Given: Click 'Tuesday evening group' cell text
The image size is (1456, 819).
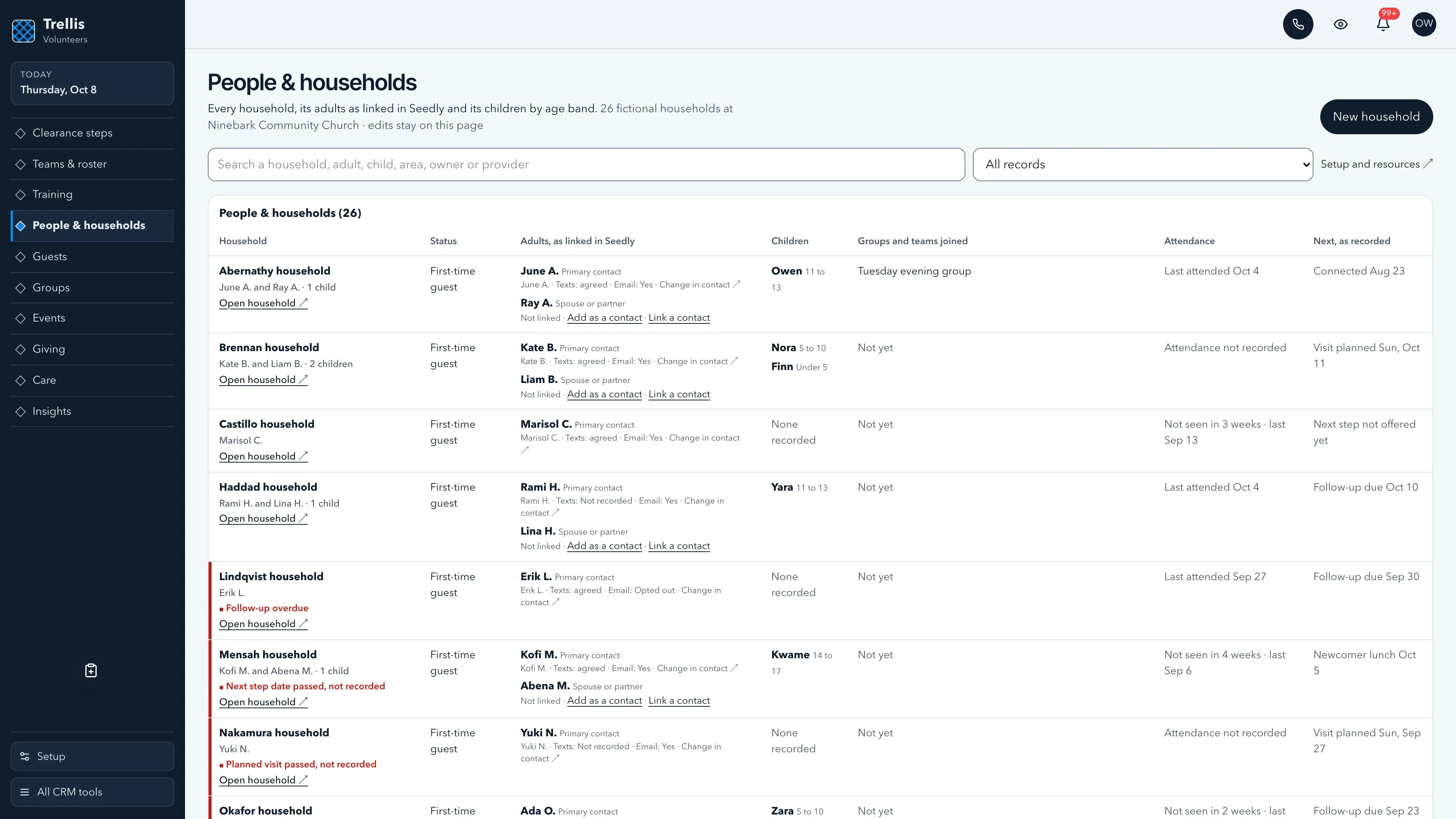Looking at the screenshot, I should point(914,271).
